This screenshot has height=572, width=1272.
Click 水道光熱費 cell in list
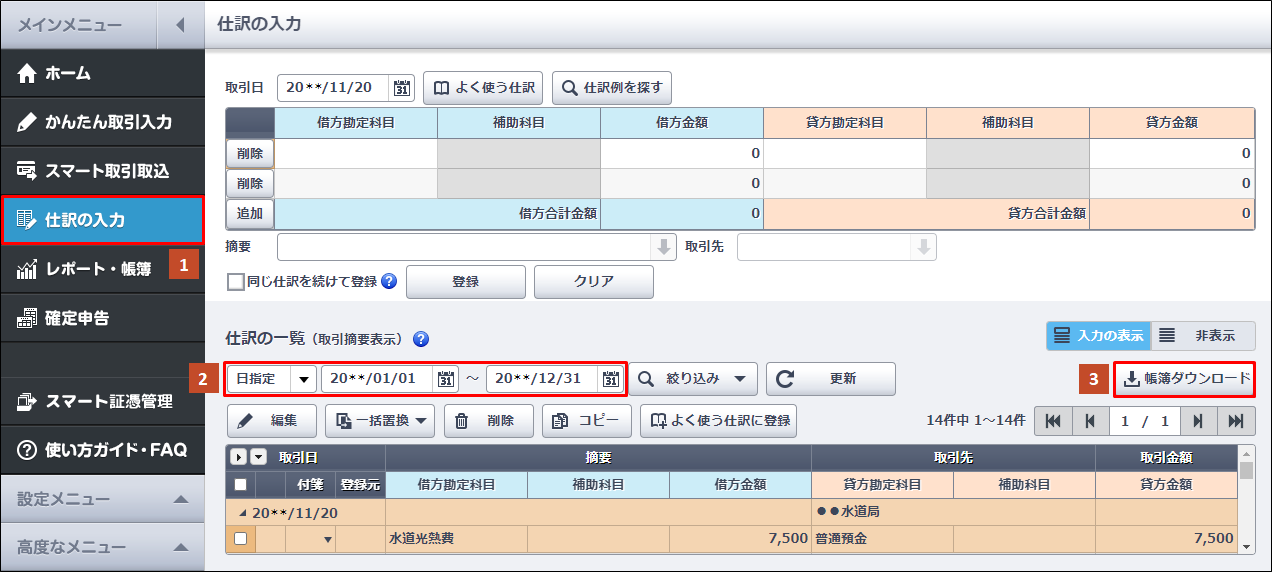(456, 538)
